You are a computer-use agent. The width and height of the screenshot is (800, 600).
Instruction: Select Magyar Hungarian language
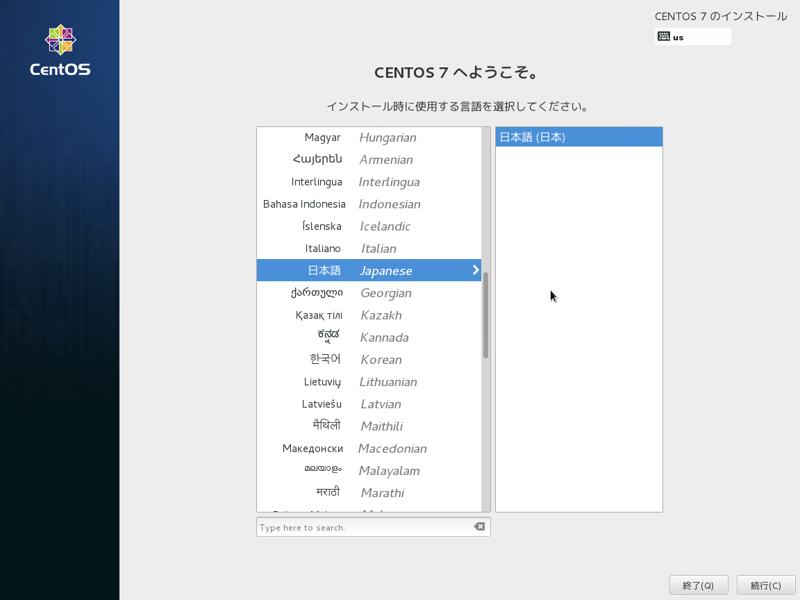369,137
